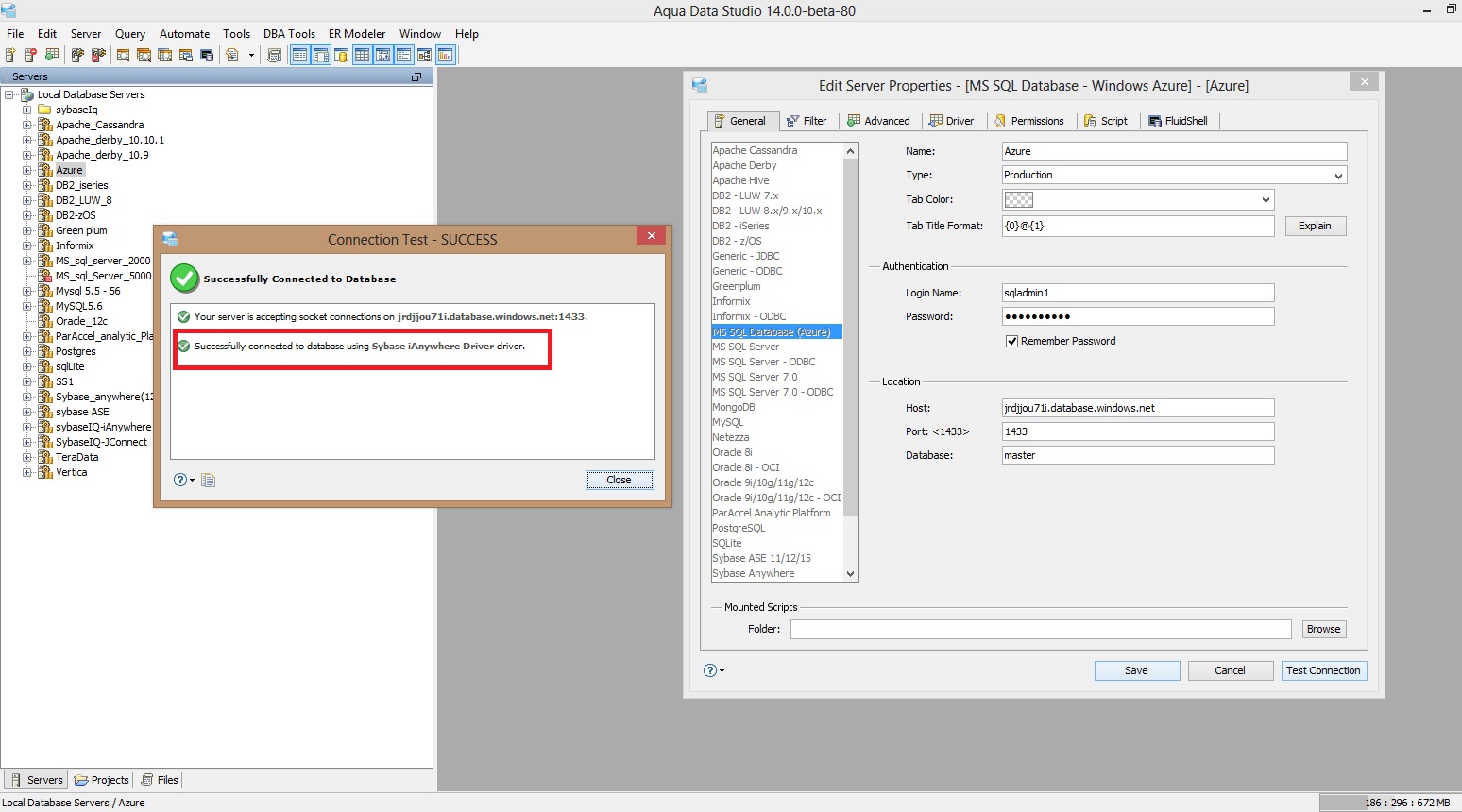
Task: Click the Host input field
Action: [1138, 408]
